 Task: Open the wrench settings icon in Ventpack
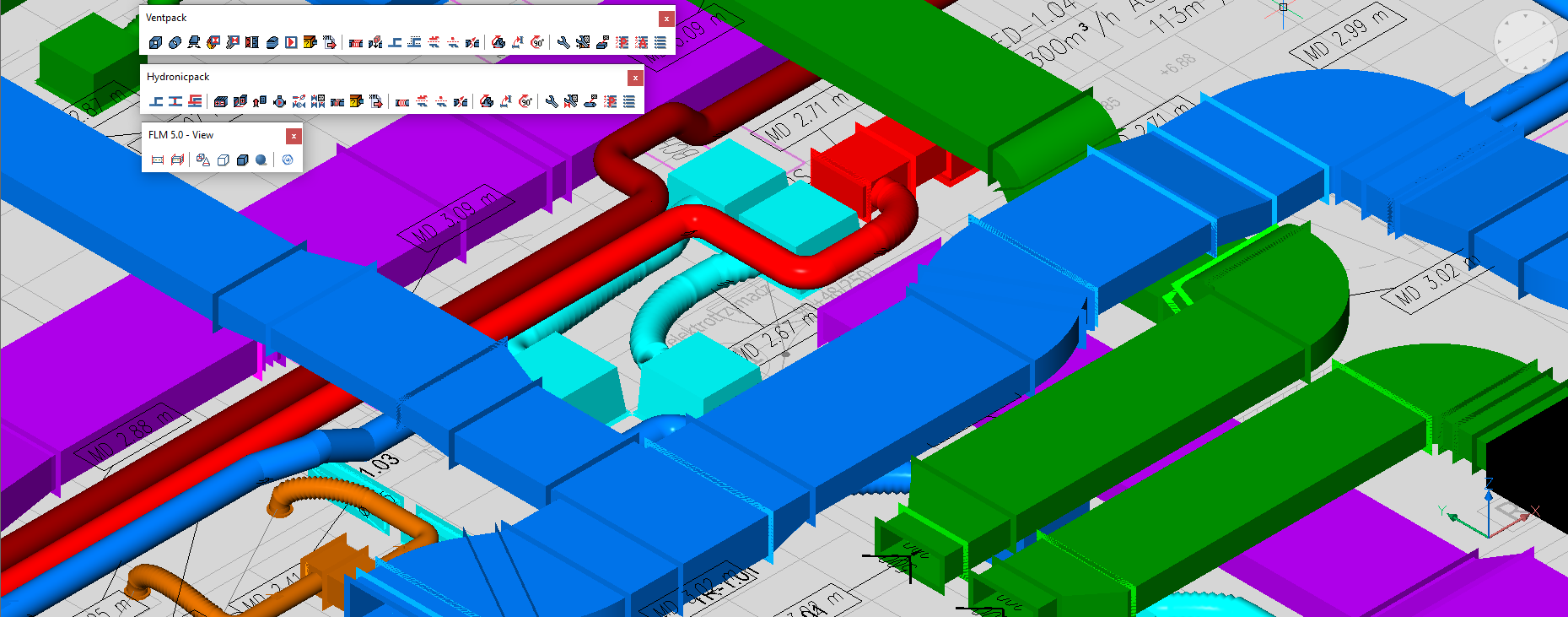563,42
